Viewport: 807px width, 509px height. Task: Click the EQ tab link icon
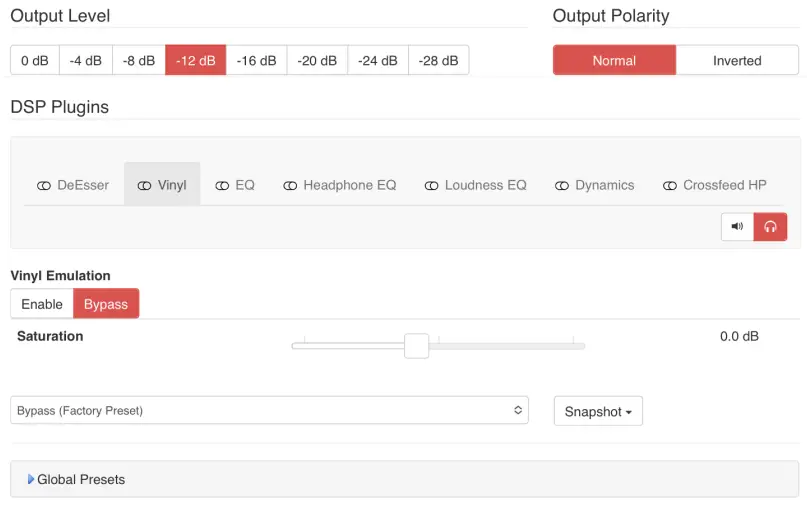222,186
